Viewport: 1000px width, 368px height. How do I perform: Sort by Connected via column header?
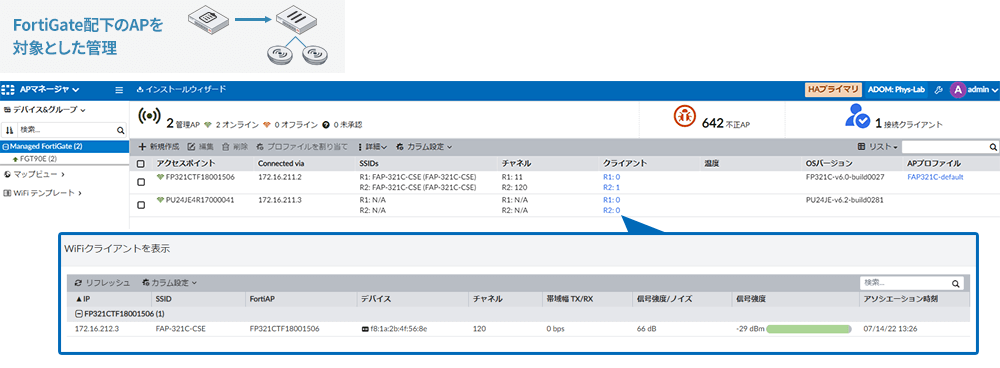(x=281, y=164)
